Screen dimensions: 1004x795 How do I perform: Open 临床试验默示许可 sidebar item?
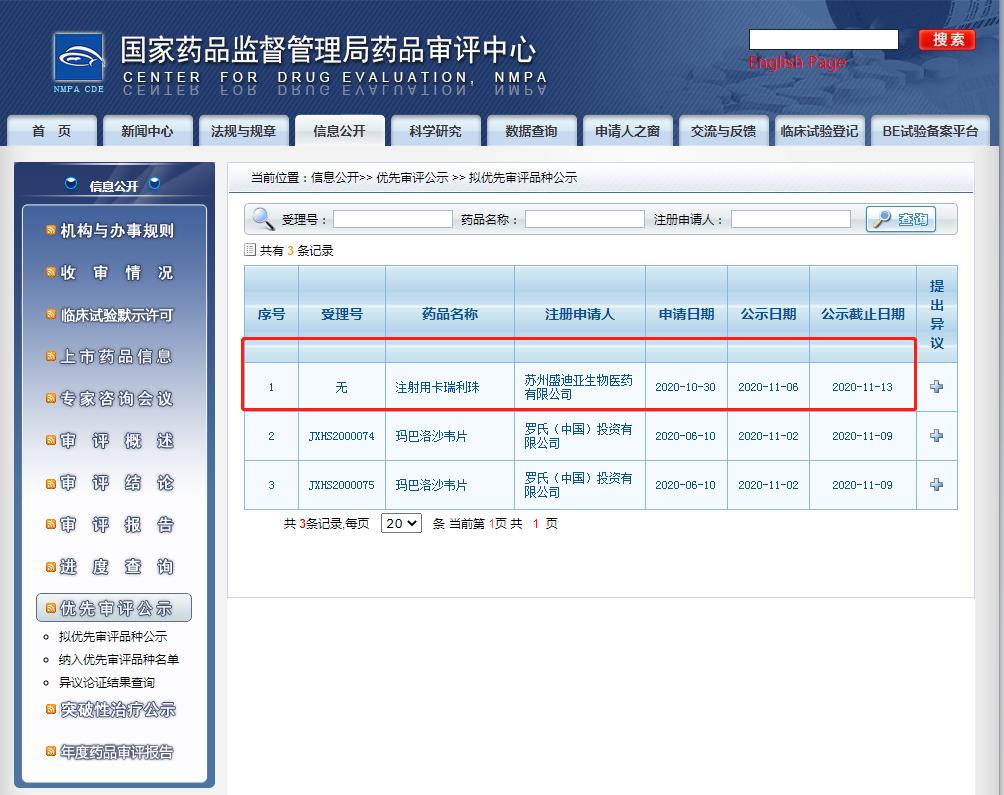[117, 315]
